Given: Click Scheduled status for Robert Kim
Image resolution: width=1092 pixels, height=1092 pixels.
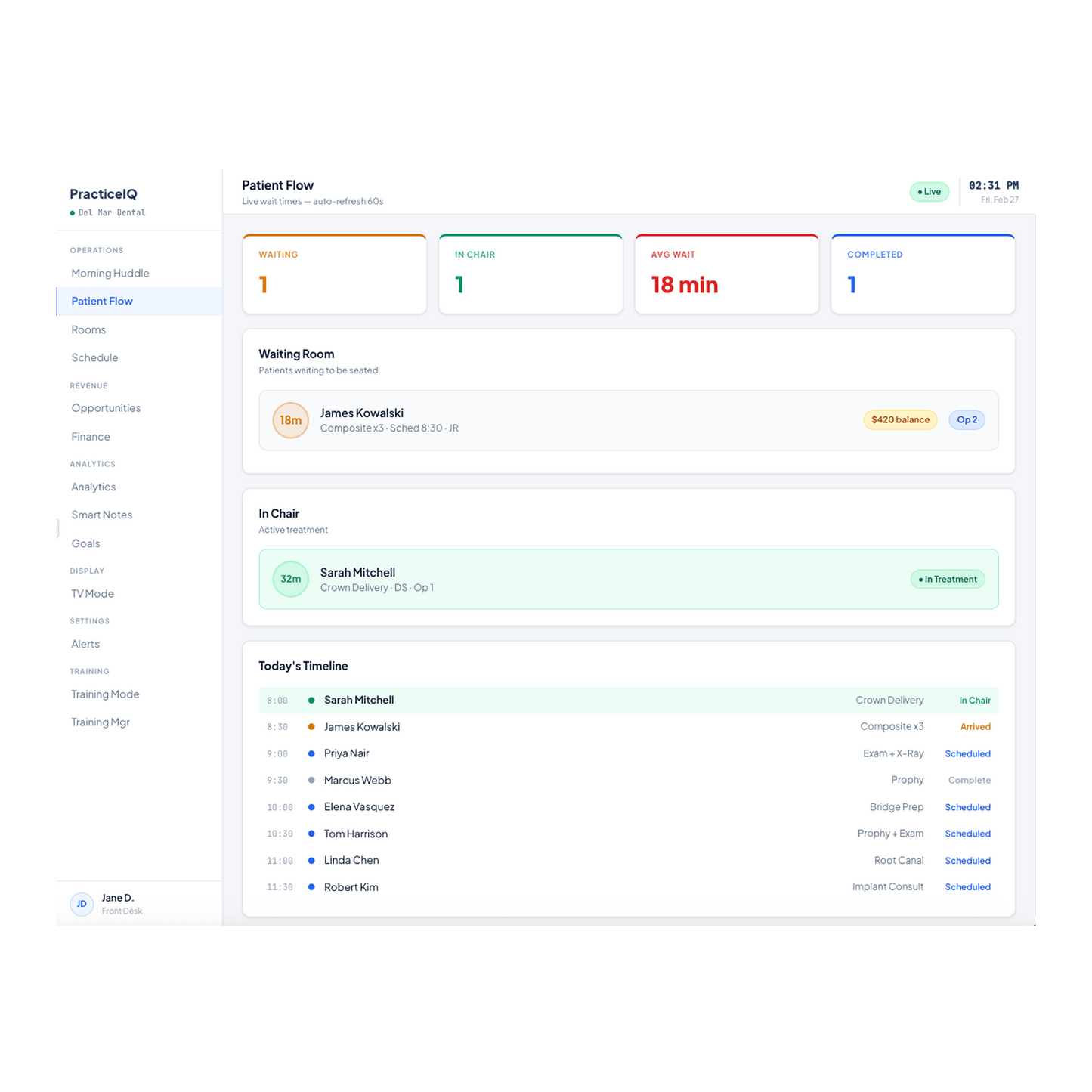Looking at the screenshot, I should point(968,887).
